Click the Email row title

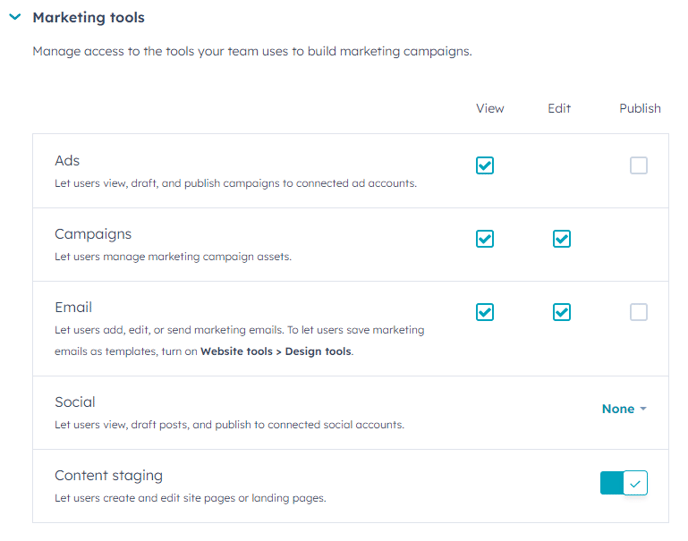(x=73, y=307)
